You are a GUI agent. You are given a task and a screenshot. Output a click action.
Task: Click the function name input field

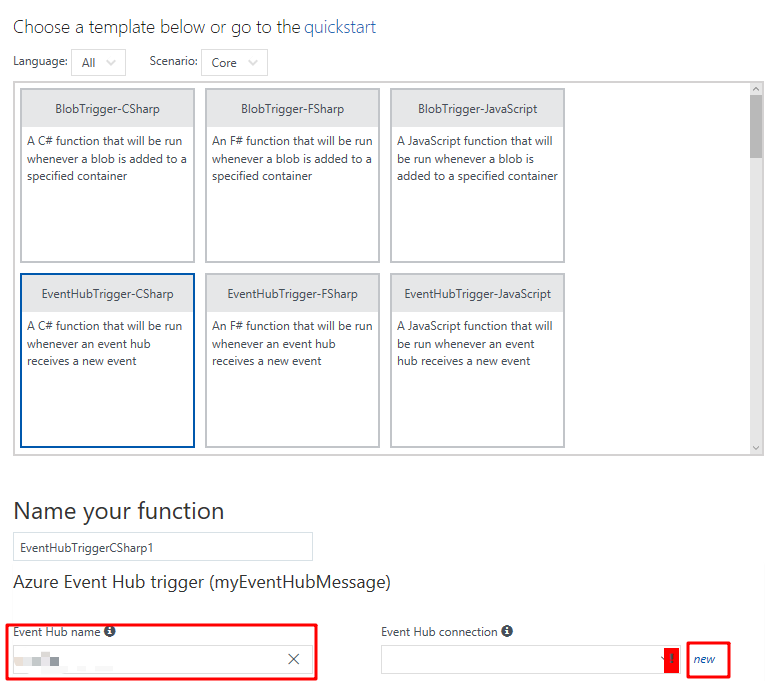click(163, 547)
